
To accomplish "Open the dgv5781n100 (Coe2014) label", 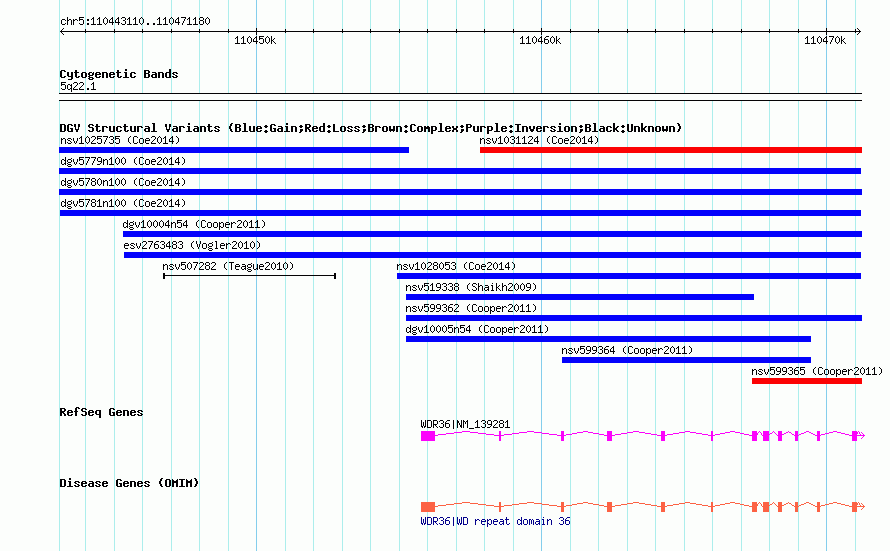I will 123,203.
